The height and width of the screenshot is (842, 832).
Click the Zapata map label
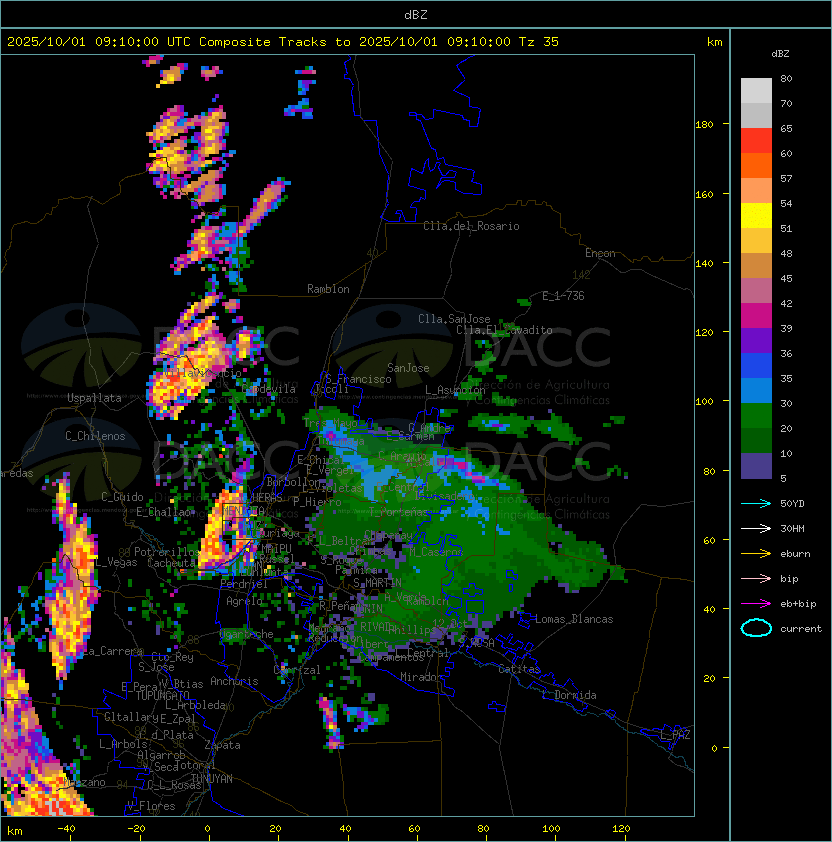tap(222, 745)
